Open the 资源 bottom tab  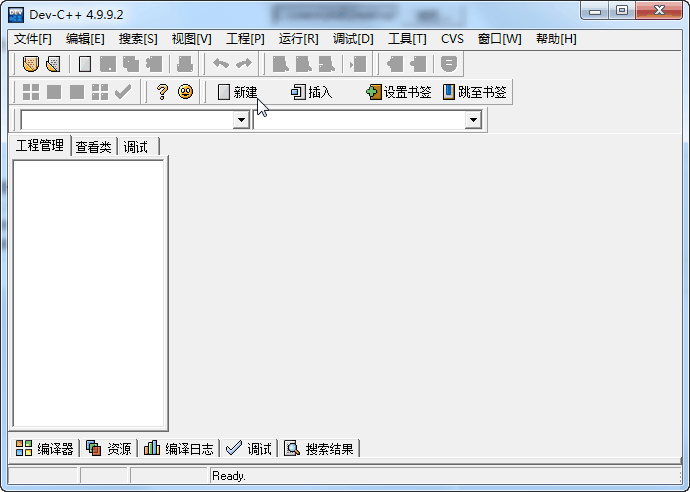pyautogui.click(x=108, y=448)
